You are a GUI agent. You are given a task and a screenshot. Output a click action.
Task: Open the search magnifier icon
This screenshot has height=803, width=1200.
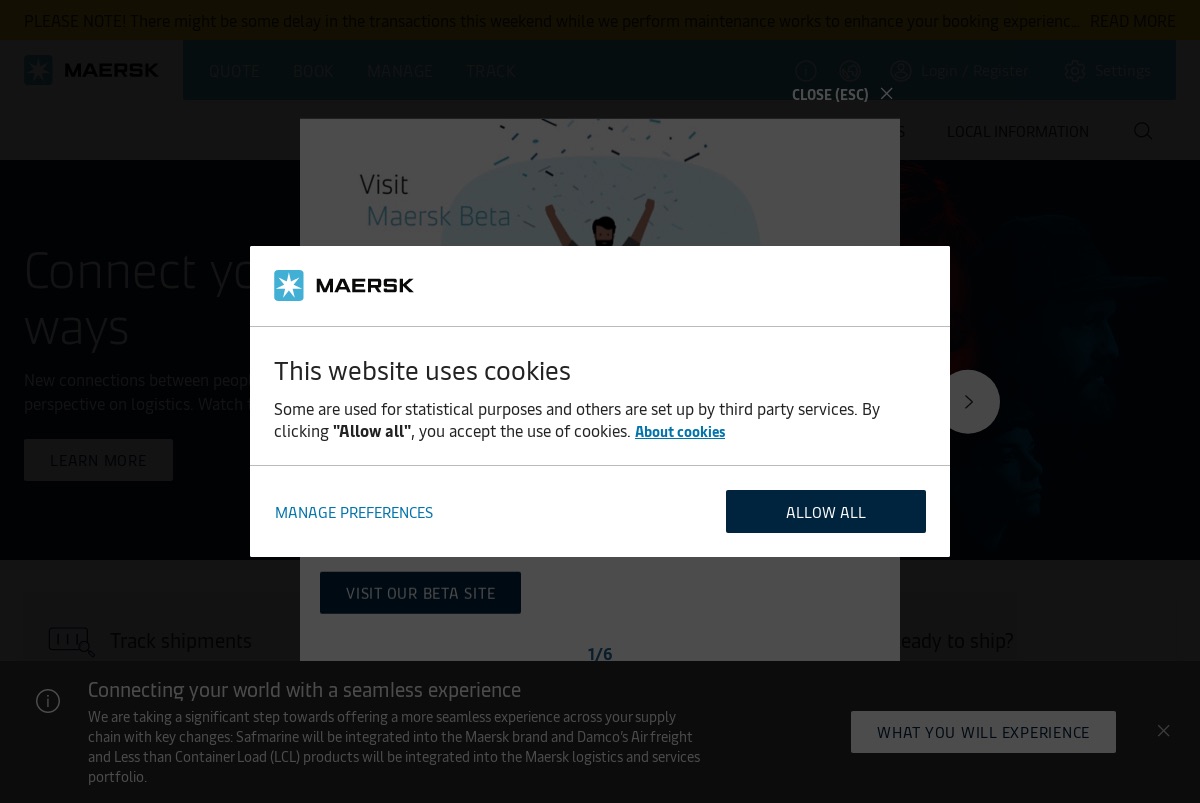point(1143,131)
